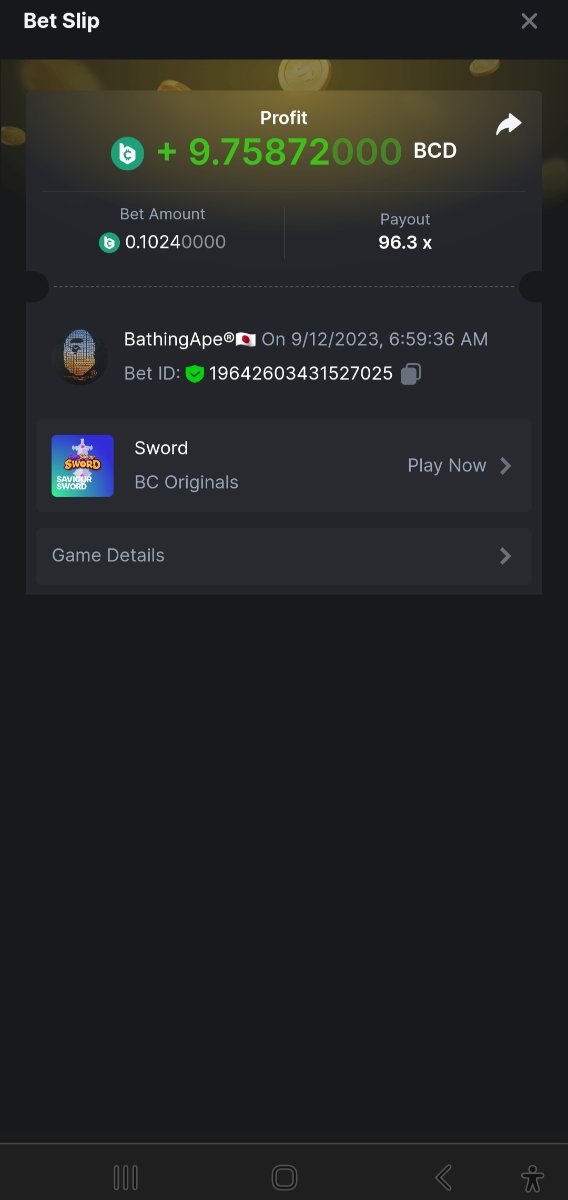568x1200 pixels.
Task: Close the Bet Slip panel
Action: (x=529, y=21)
